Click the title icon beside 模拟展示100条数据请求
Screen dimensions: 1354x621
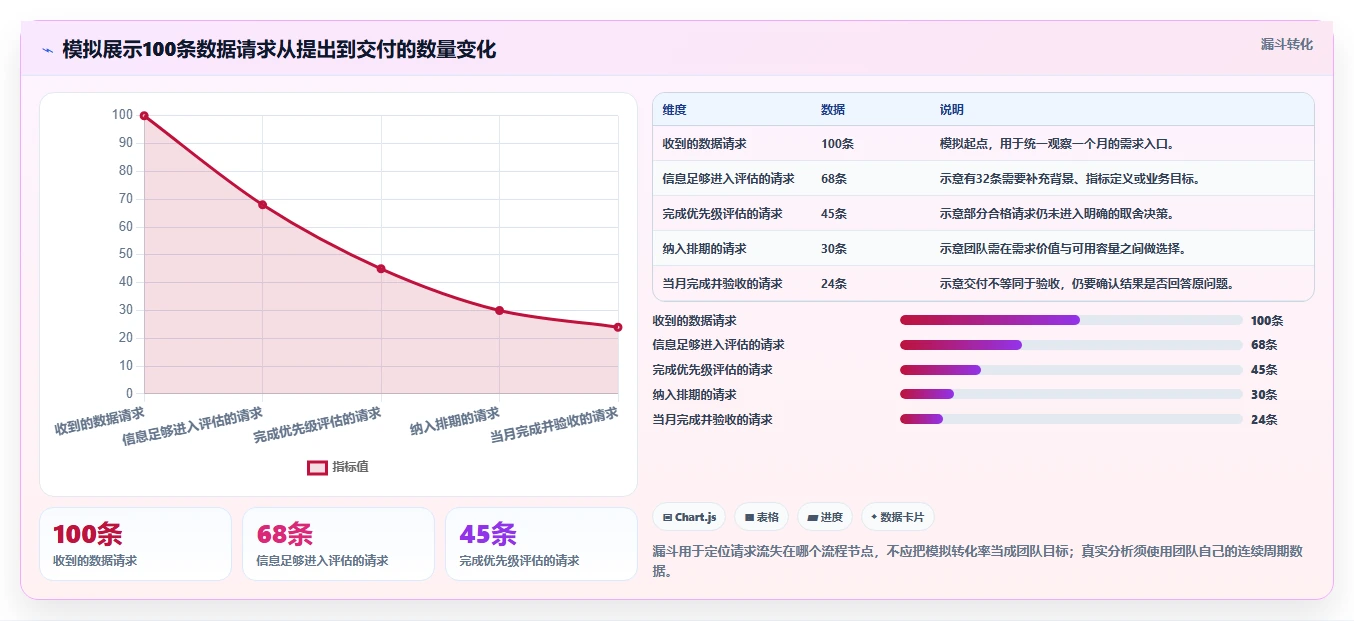coord(47,50)
